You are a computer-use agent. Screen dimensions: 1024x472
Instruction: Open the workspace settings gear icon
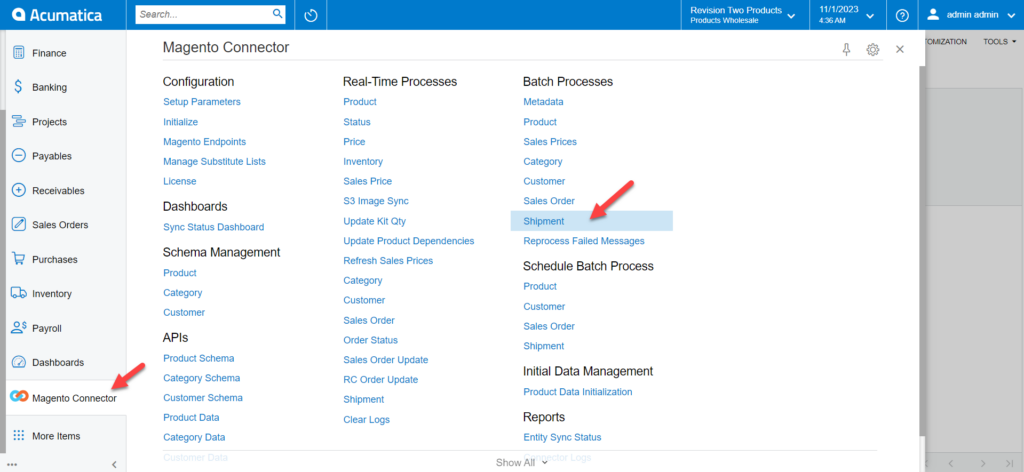pos(872,50)
